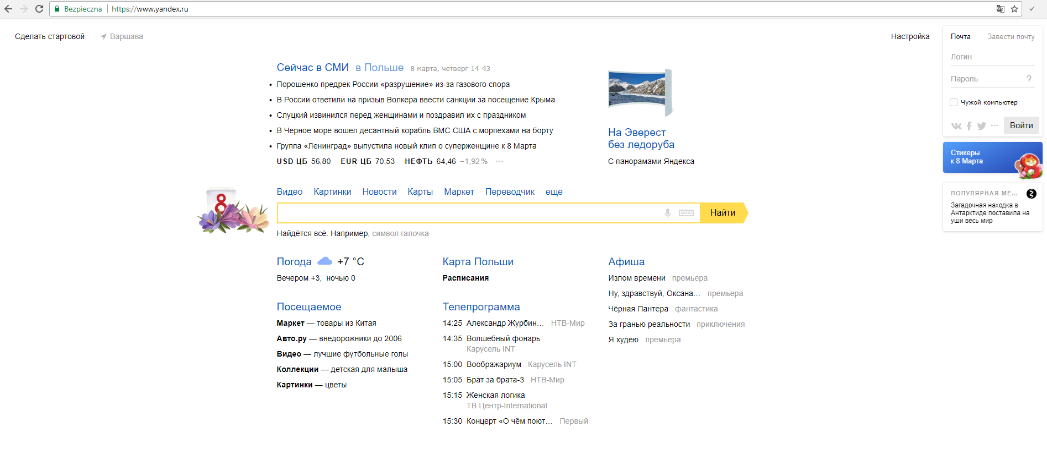Viewport: 1047px width, 449px height.
Task: Open the в Польше news link
Action: pyautogui.click(x=379, y=67)
